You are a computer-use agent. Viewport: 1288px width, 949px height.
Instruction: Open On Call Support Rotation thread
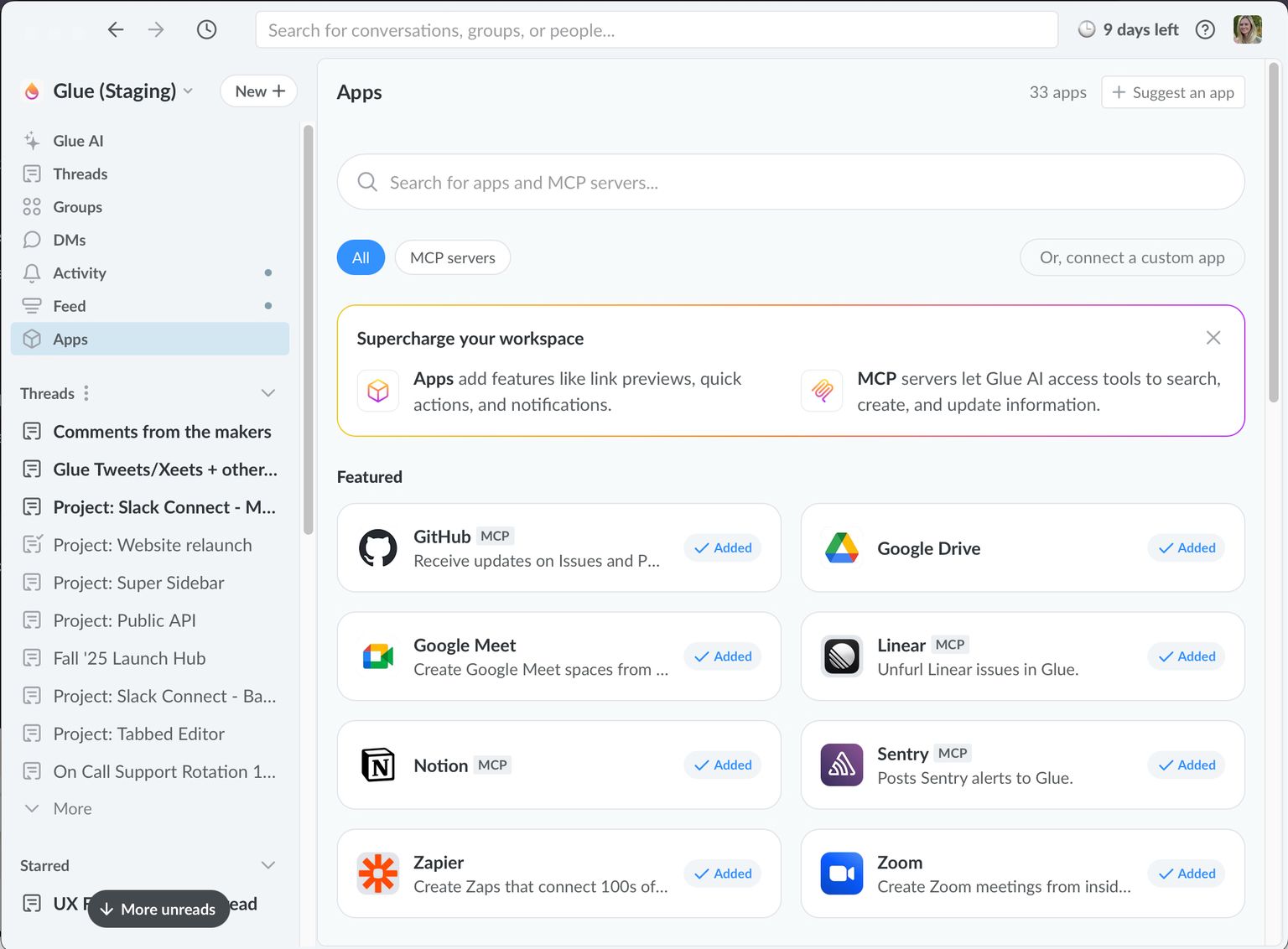click(150, 771)
